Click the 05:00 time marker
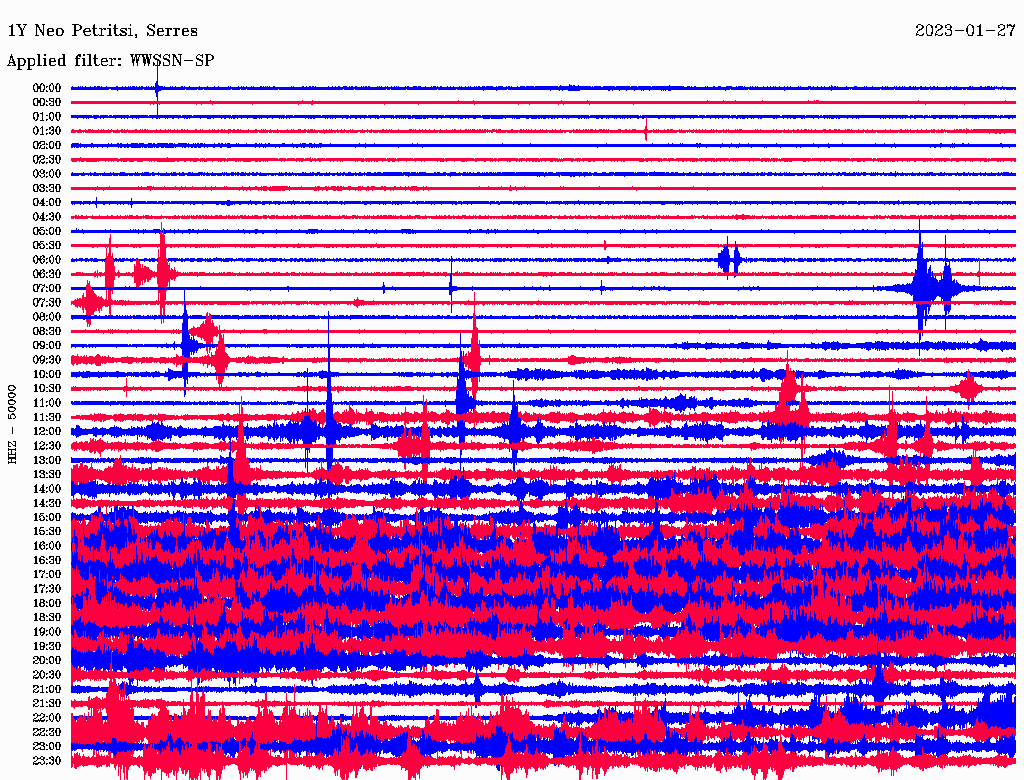Screen dimensions: 1024x780 47,231
